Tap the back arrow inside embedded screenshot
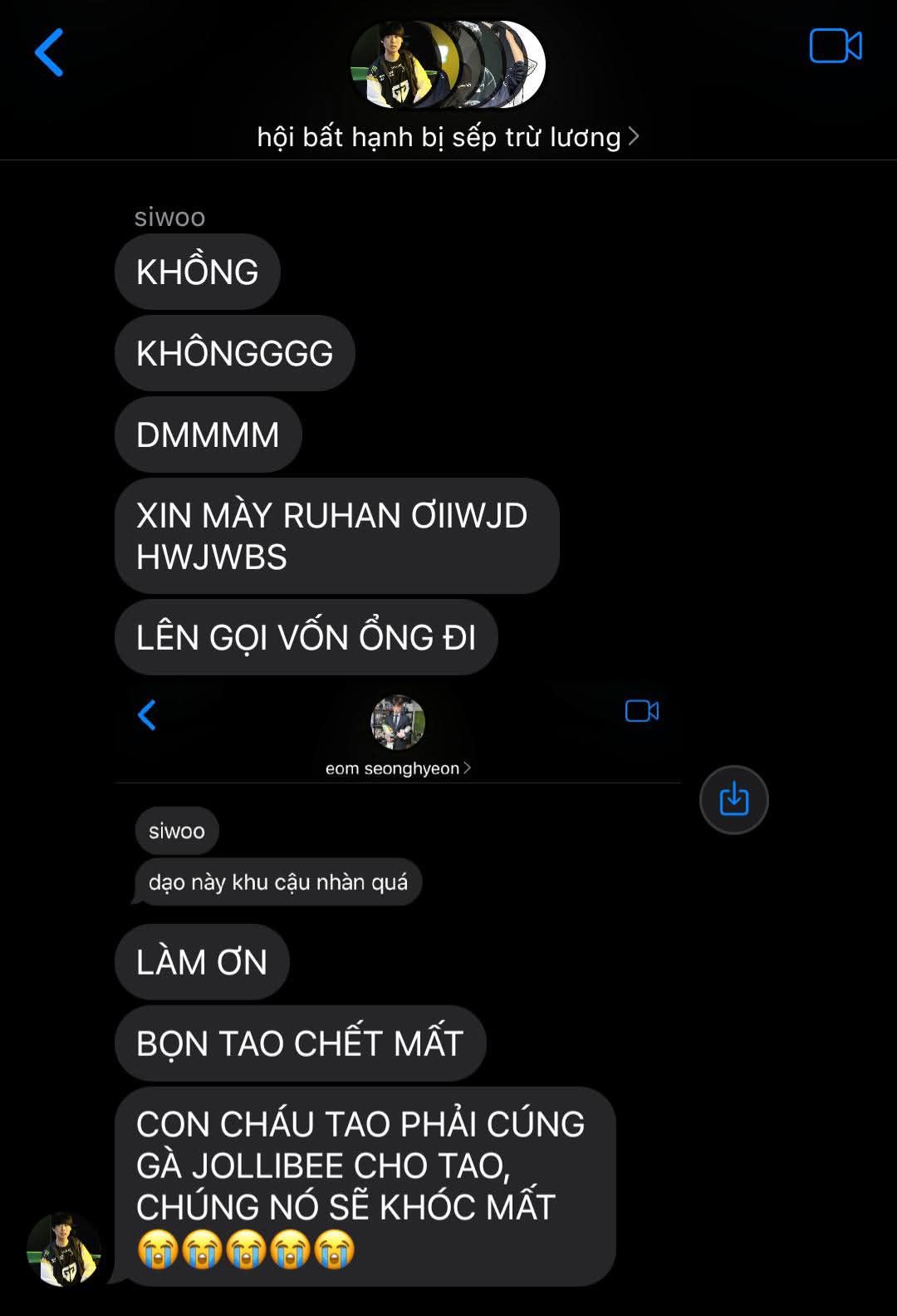 point(147,714)
